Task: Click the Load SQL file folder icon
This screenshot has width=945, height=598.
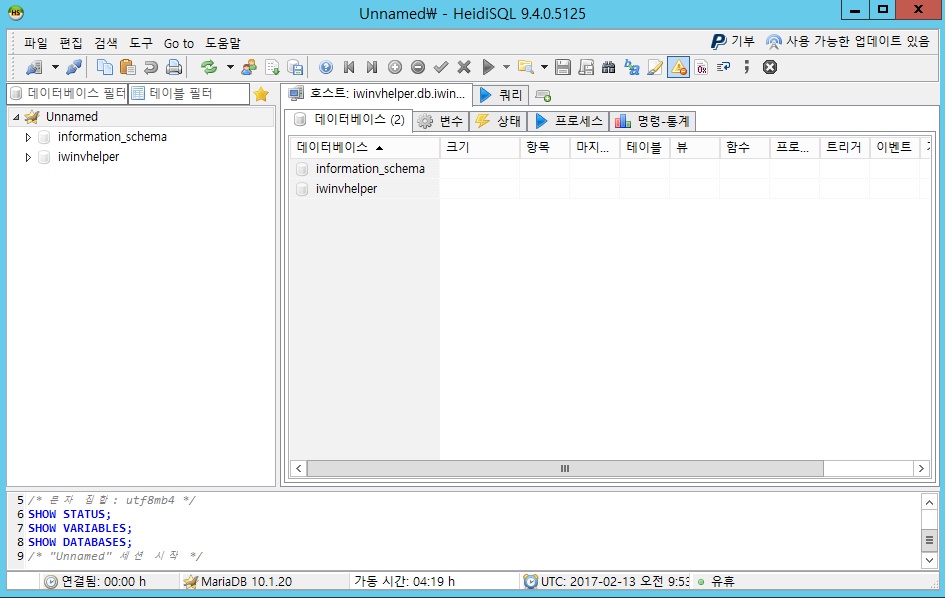Action: click(526, 67)
